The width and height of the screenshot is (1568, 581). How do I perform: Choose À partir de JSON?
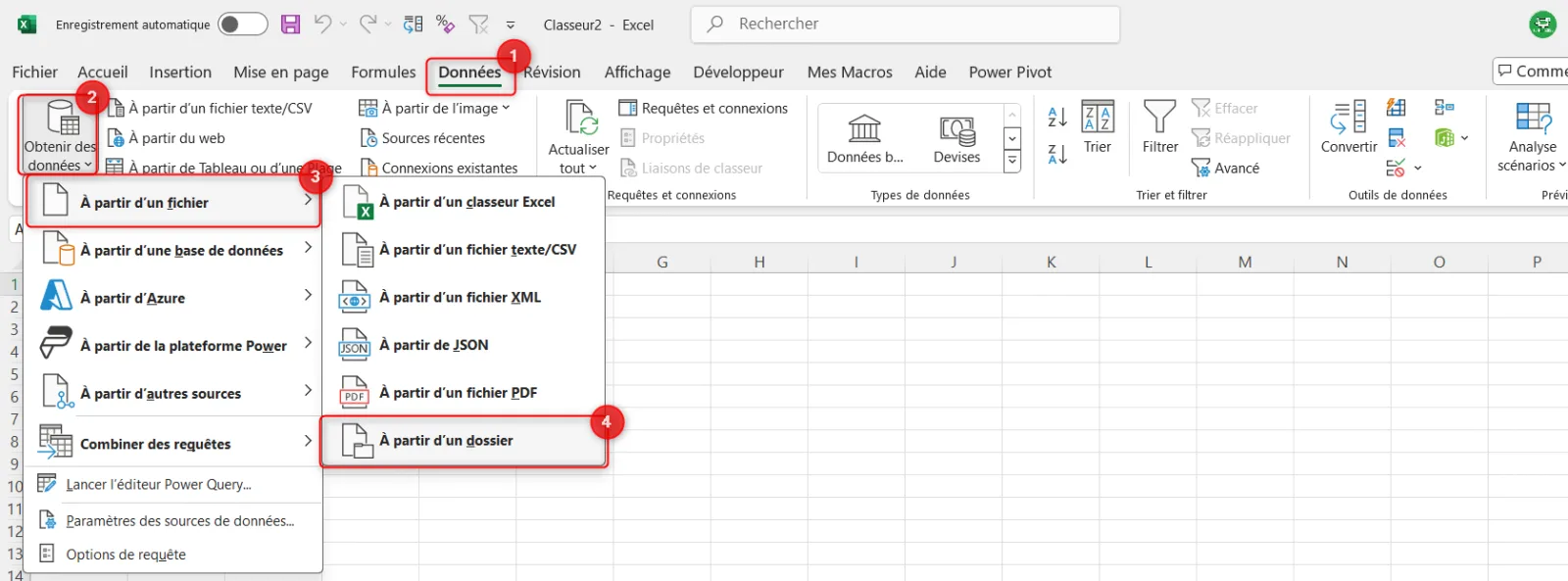[465, 345]
